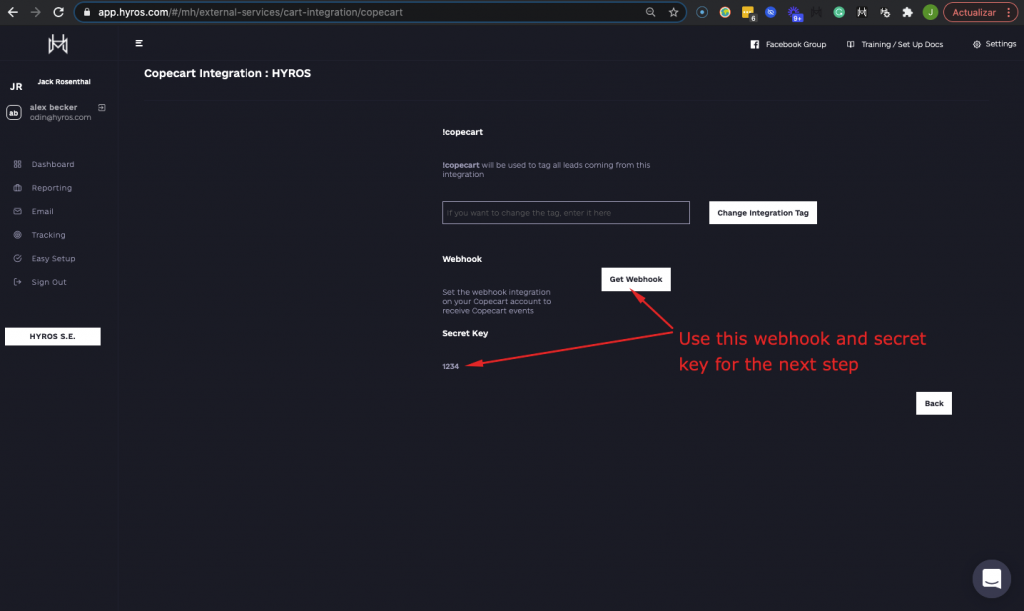Click the Settings gear icon
1024x611 pixels.
[977, 44]
